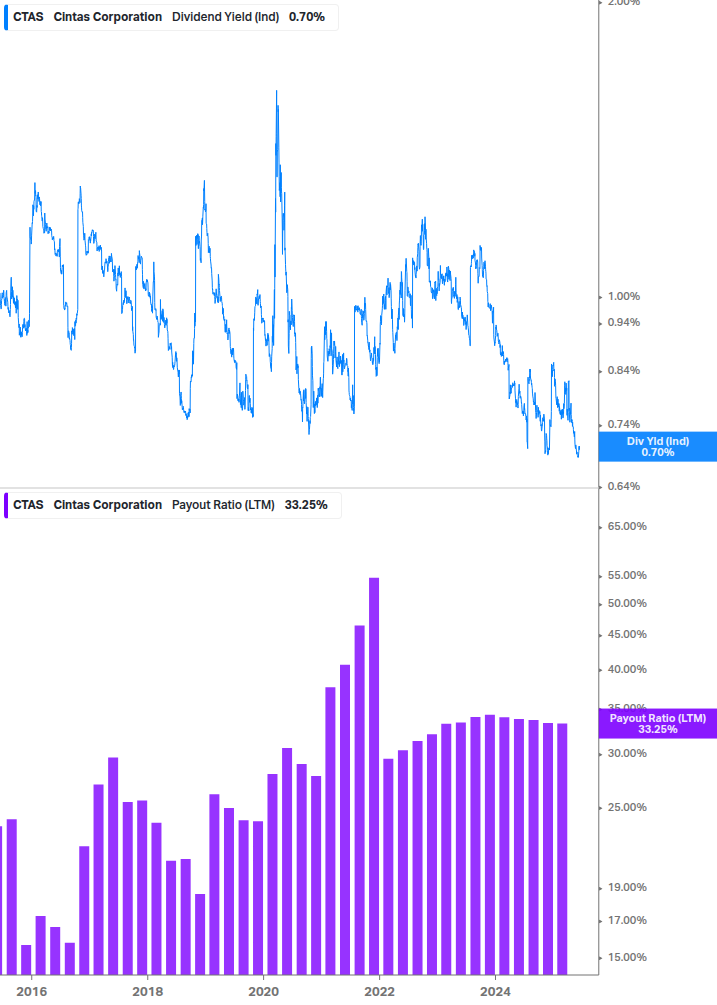Click the 45.00% payout axis label
Screen dimensions: 717x1005
[x=627, y=635]
